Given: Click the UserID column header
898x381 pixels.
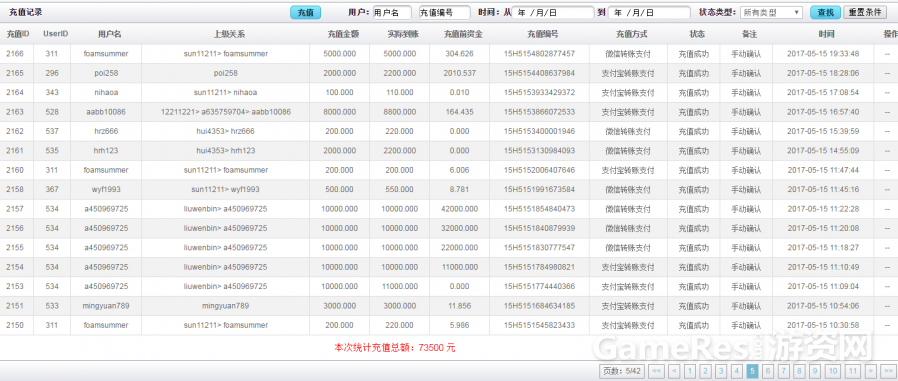Looking at the screenshot, I should (56, 34).
